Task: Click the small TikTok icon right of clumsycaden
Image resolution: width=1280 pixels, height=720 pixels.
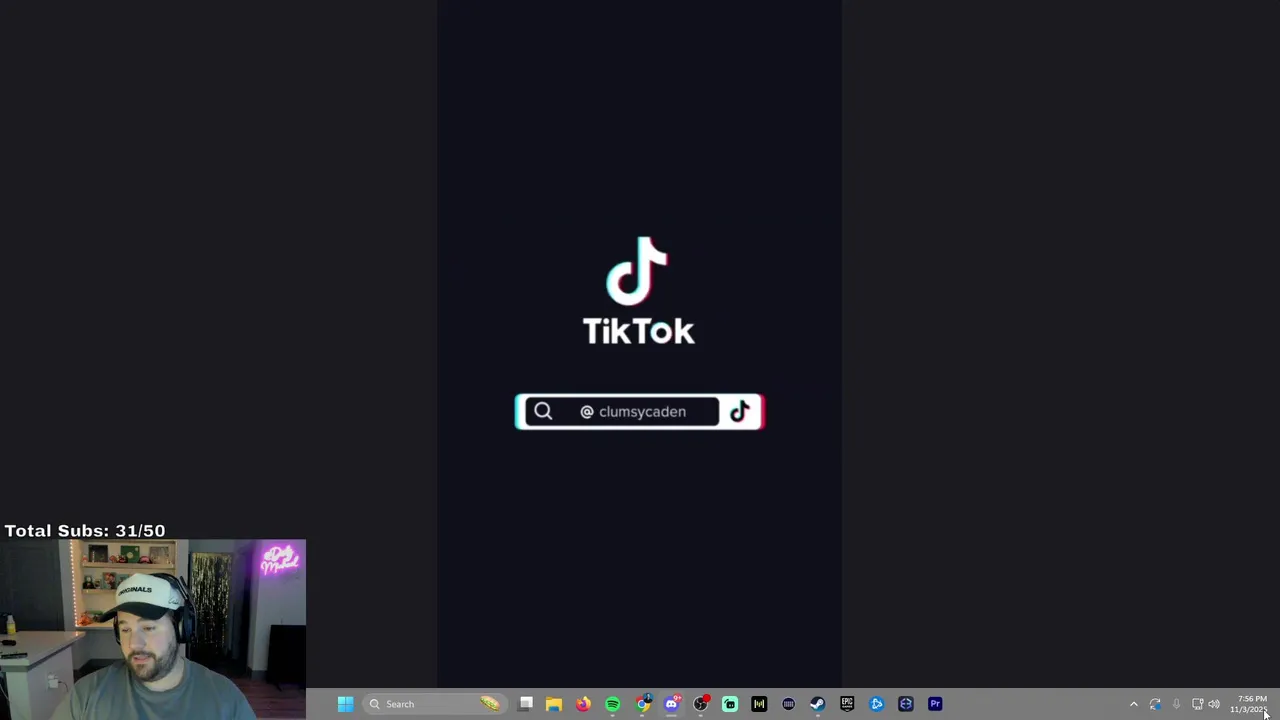Action: (740, 412)
